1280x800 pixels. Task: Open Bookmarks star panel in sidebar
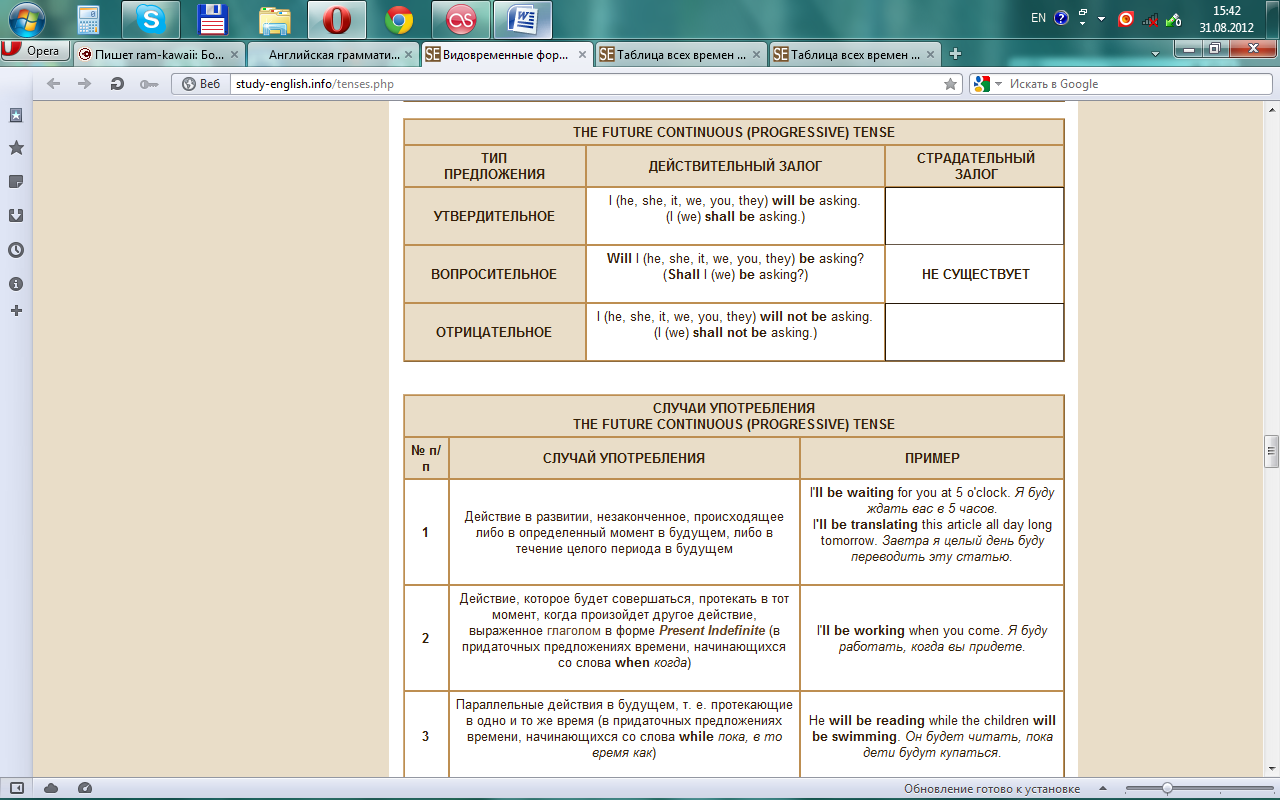pos(16,148)
